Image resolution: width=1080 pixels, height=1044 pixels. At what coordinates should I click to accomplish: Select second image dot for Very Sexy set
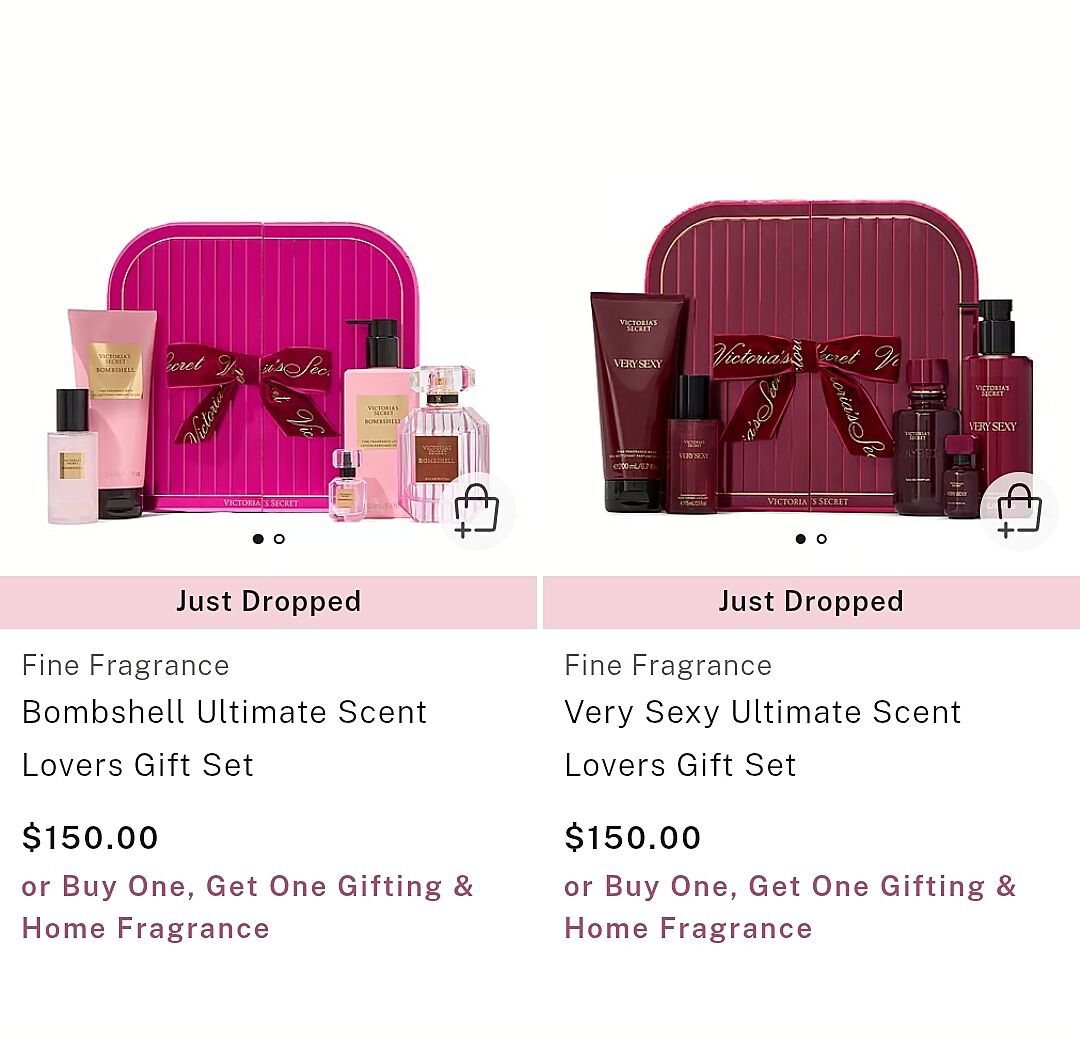(822, 539)
